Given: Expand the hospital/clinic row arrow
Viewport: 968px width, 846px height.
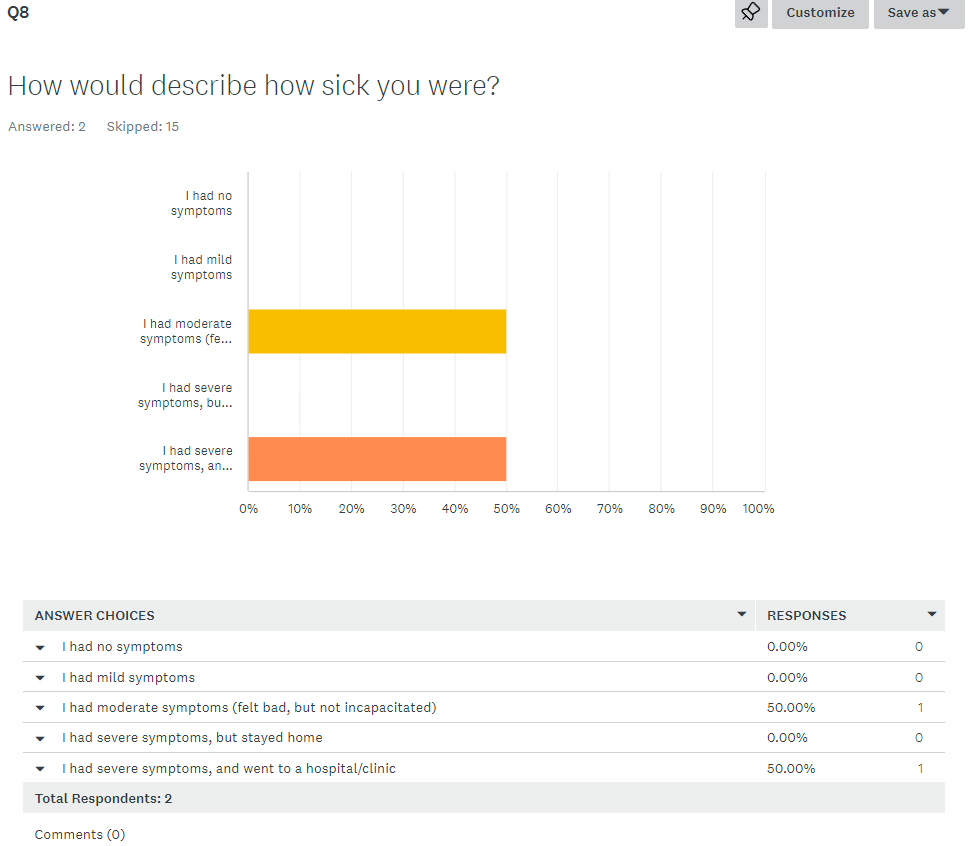Looking at the screenshot, I should (41, 769).
